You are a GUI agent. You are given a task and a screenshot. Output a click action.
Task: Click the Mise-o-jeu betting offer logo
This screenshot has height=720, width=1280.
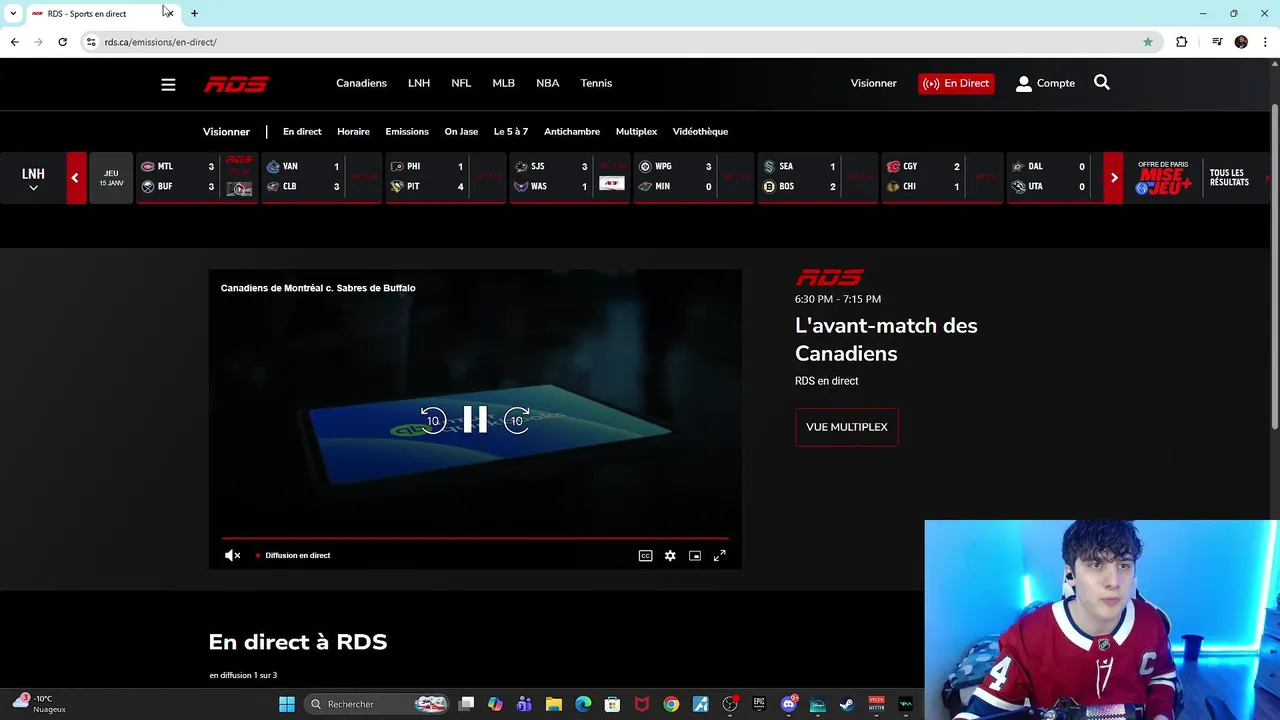click(x=1163, y=178)
